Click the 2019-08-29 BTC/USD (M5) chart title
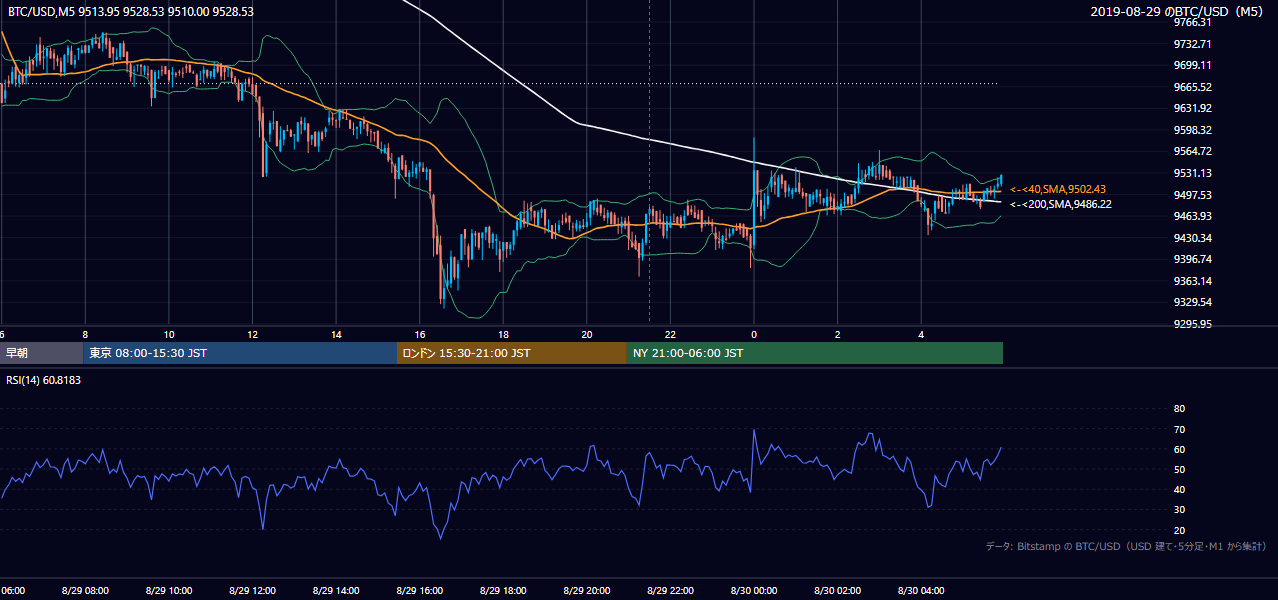This screenshot has width=1278, height=600. [1178, 12]
